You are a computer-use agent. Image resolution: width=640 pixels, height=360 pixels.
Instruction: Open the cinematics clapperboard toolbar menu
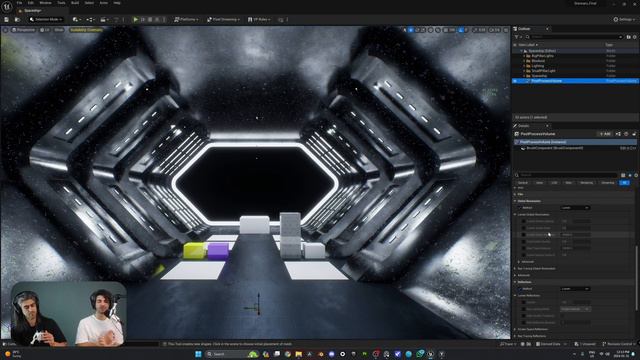click(104, 20)
